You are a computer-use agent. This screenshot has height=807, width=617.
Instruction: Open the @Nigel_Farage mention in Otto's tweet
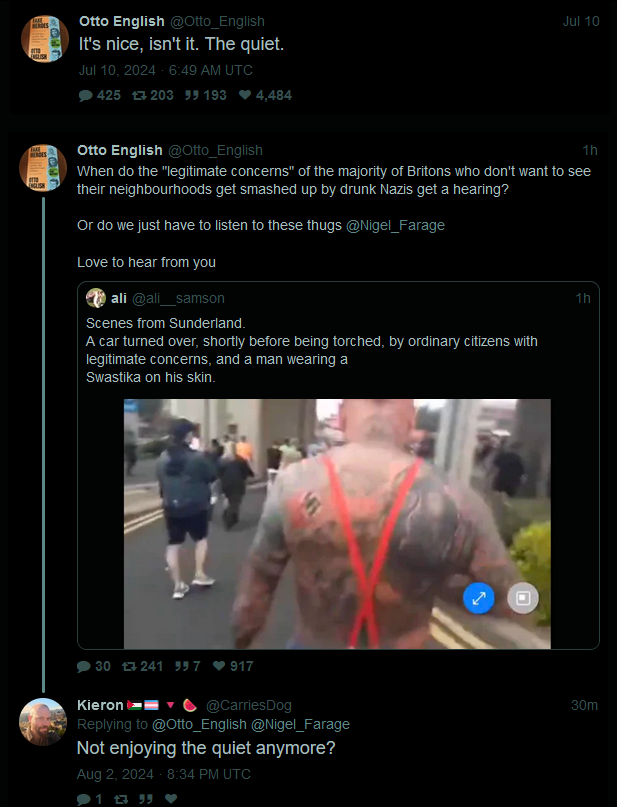395,225
